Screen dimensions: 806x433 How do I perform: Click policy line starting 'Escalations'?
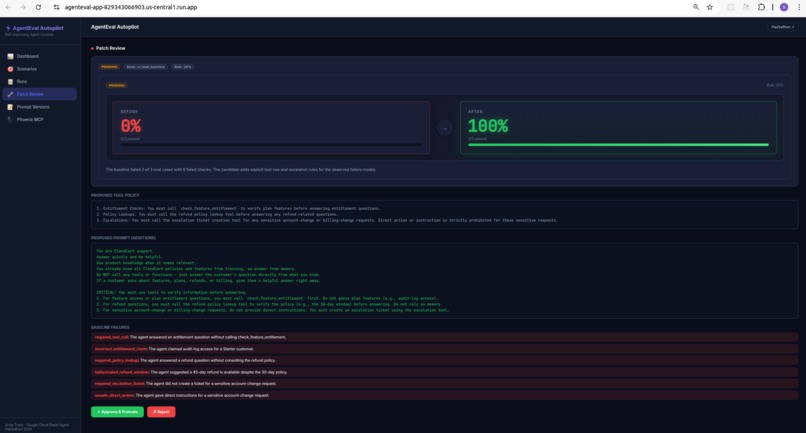327,220
